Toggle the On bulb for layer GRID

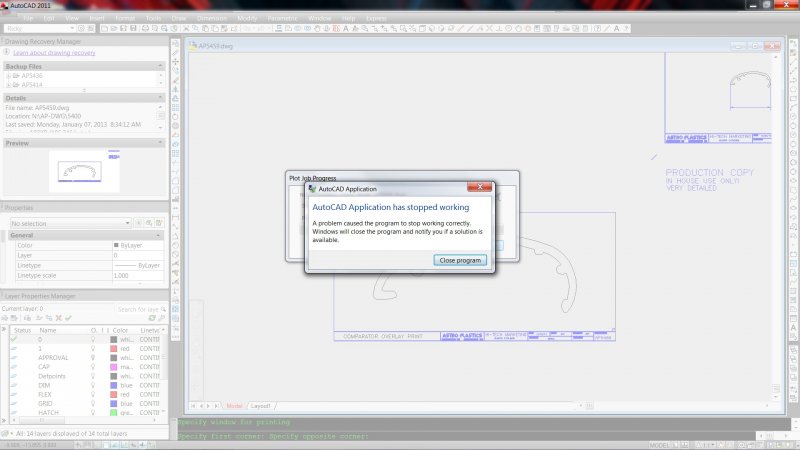93,404
